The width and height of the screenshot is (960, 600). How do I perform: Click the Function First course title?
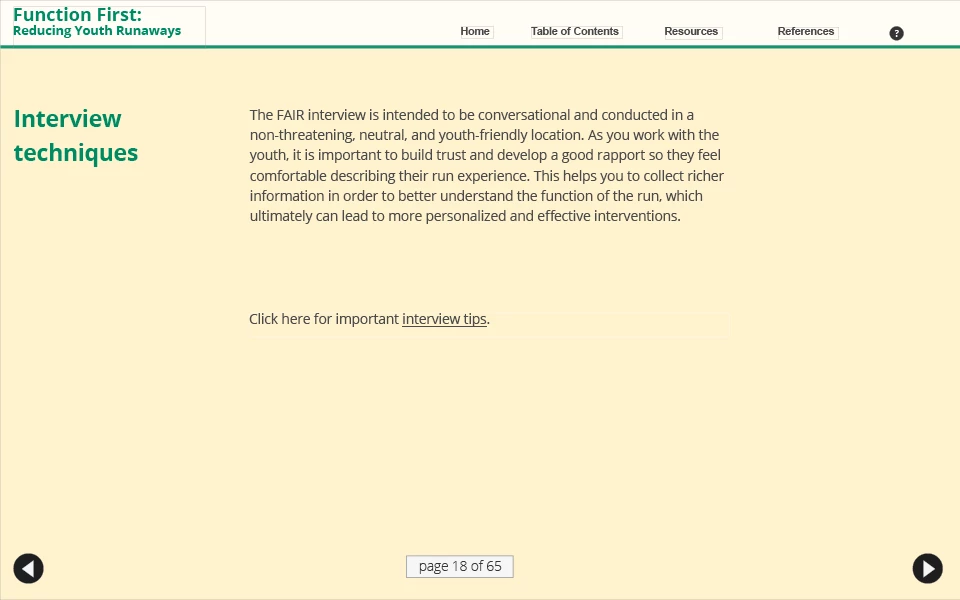(78, 15)
